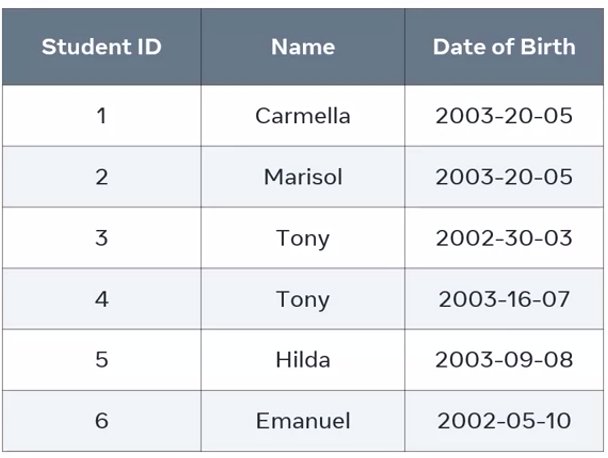Click the Name column header
This screenshot has width=608, height=458.
[x=302, y=47]
